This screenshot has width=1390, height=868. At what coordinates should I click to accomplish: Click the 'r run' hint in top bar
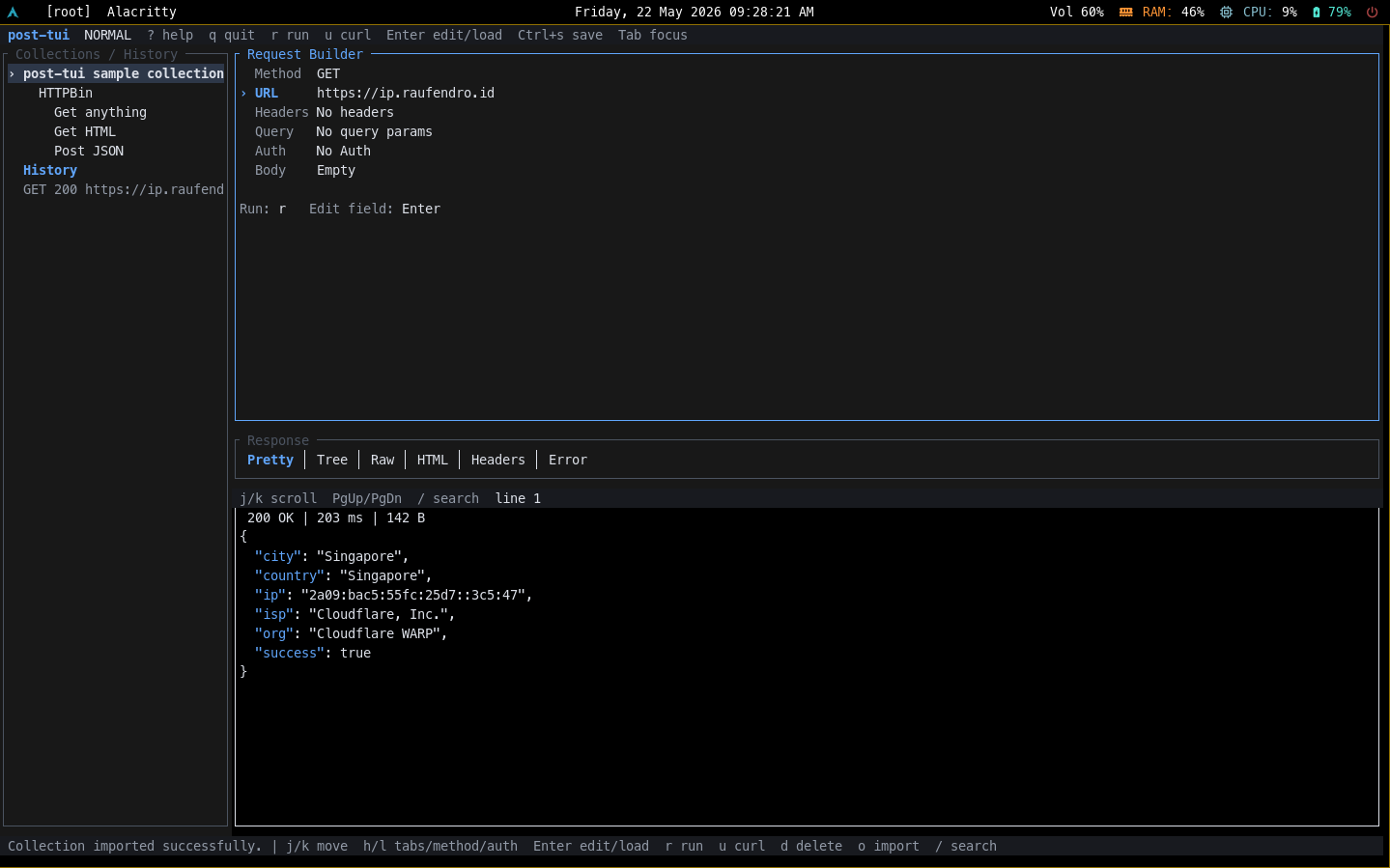pos(290,36)
